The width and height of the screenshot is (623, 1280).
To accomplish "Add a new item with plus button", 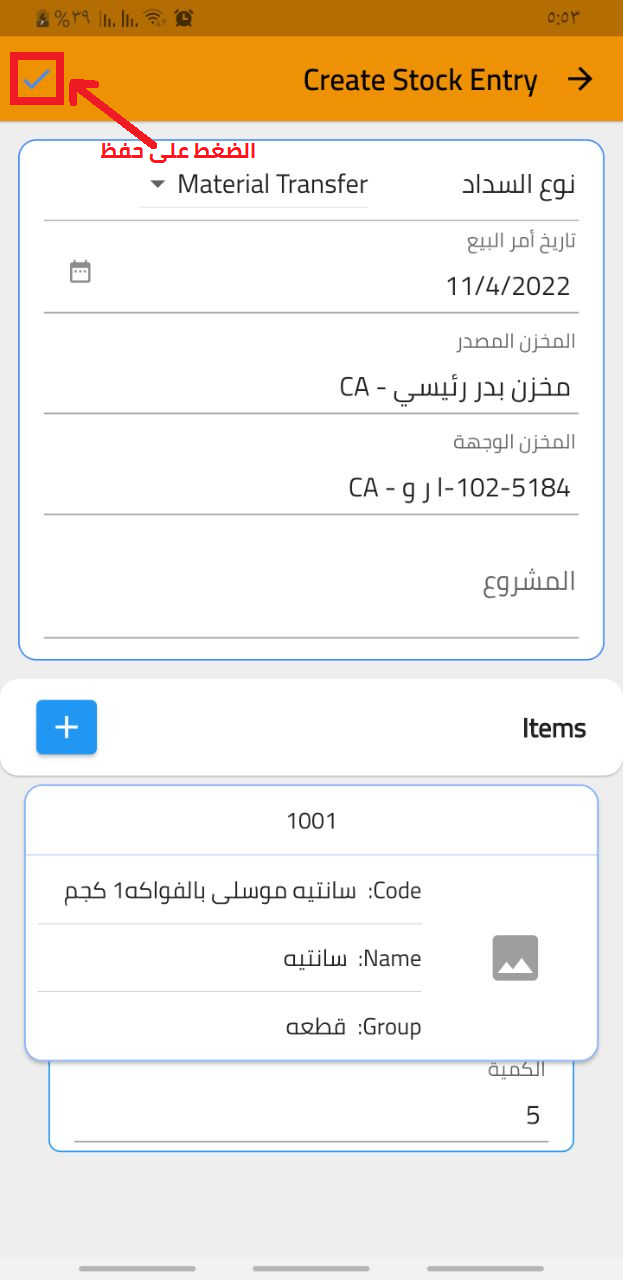I will [x=66, y=727].
